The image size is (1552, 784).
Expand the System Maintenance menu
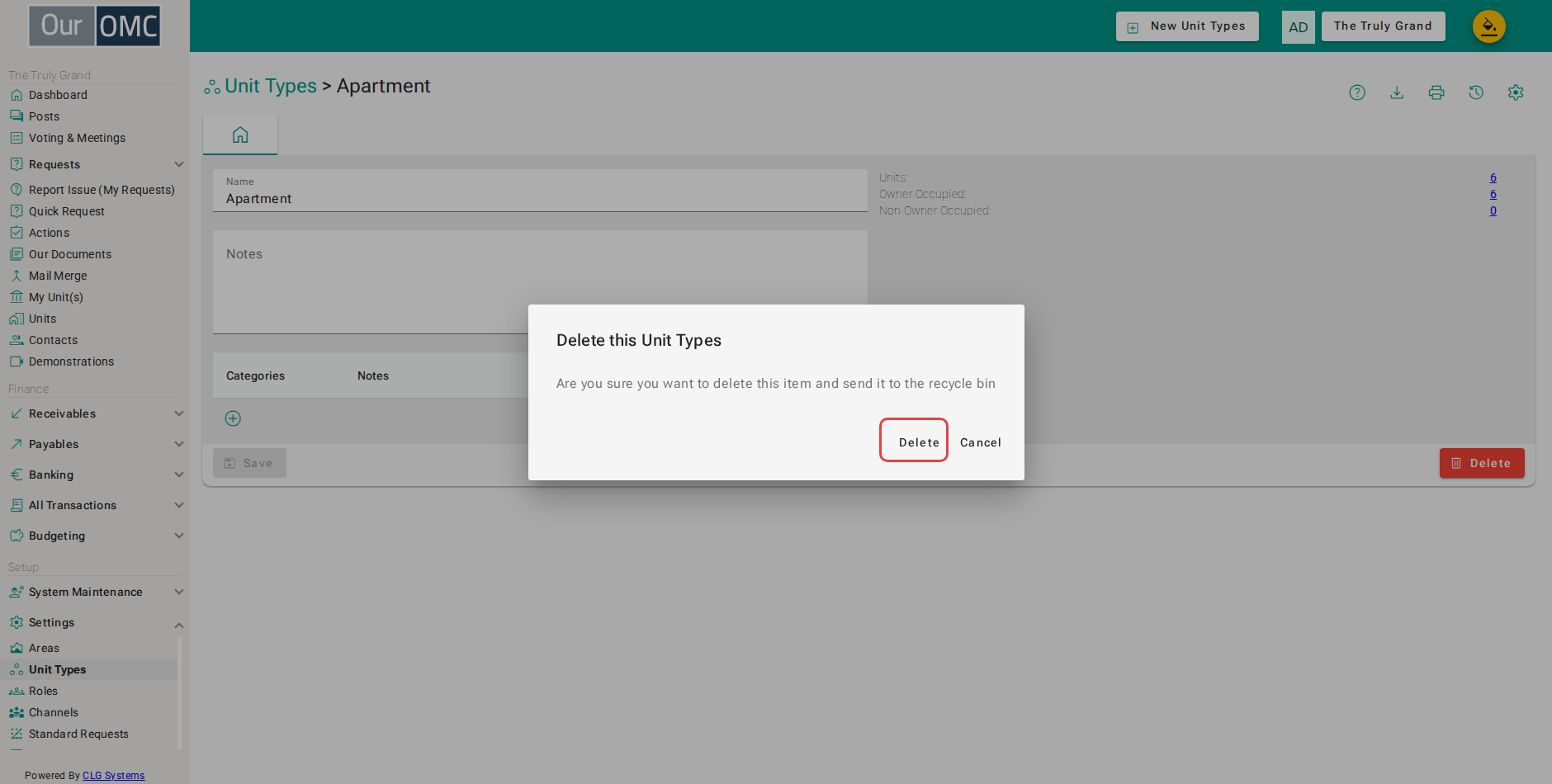coord(95,592)
